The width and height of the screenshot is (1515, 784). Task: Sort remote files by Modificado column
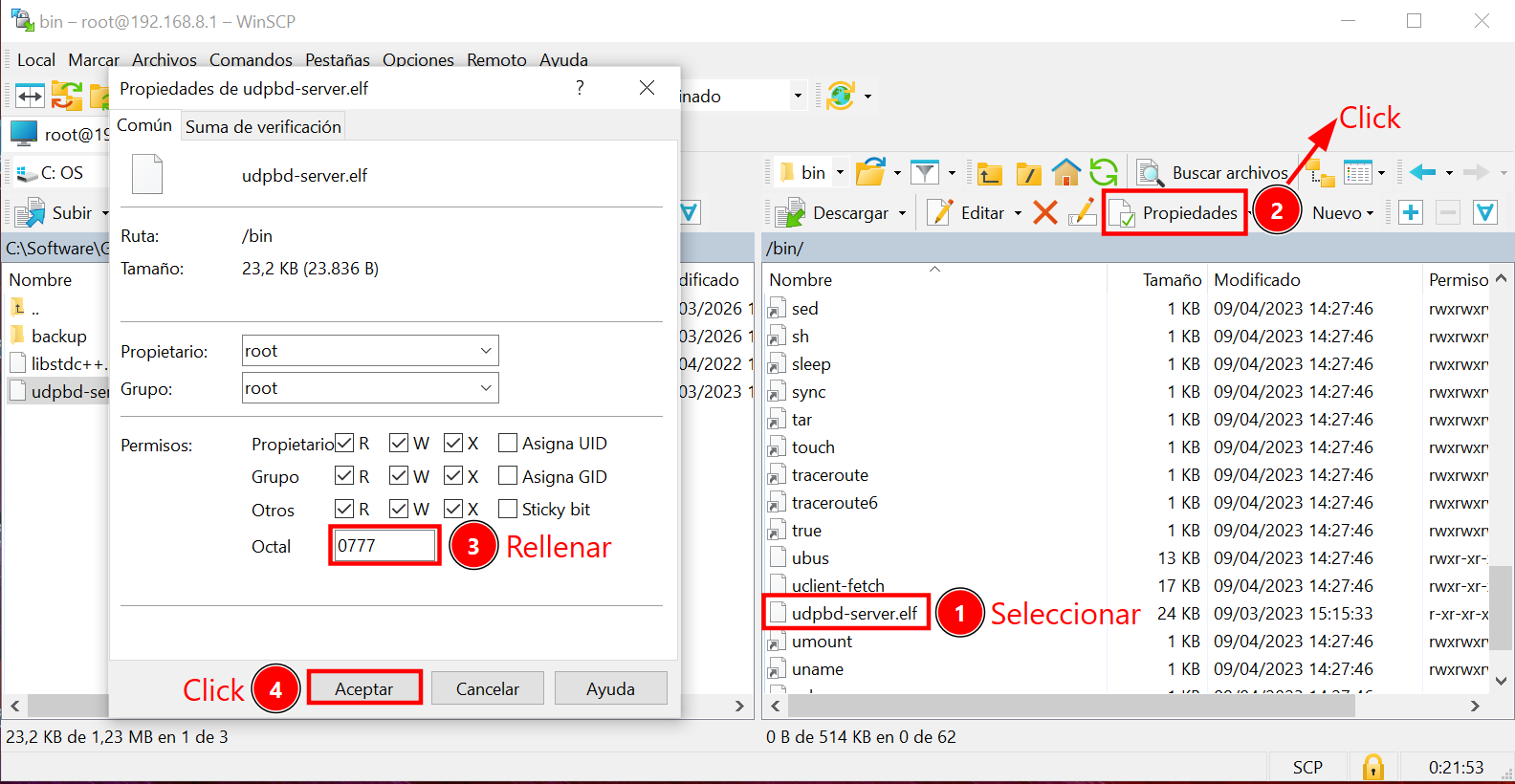point(1314,279)
